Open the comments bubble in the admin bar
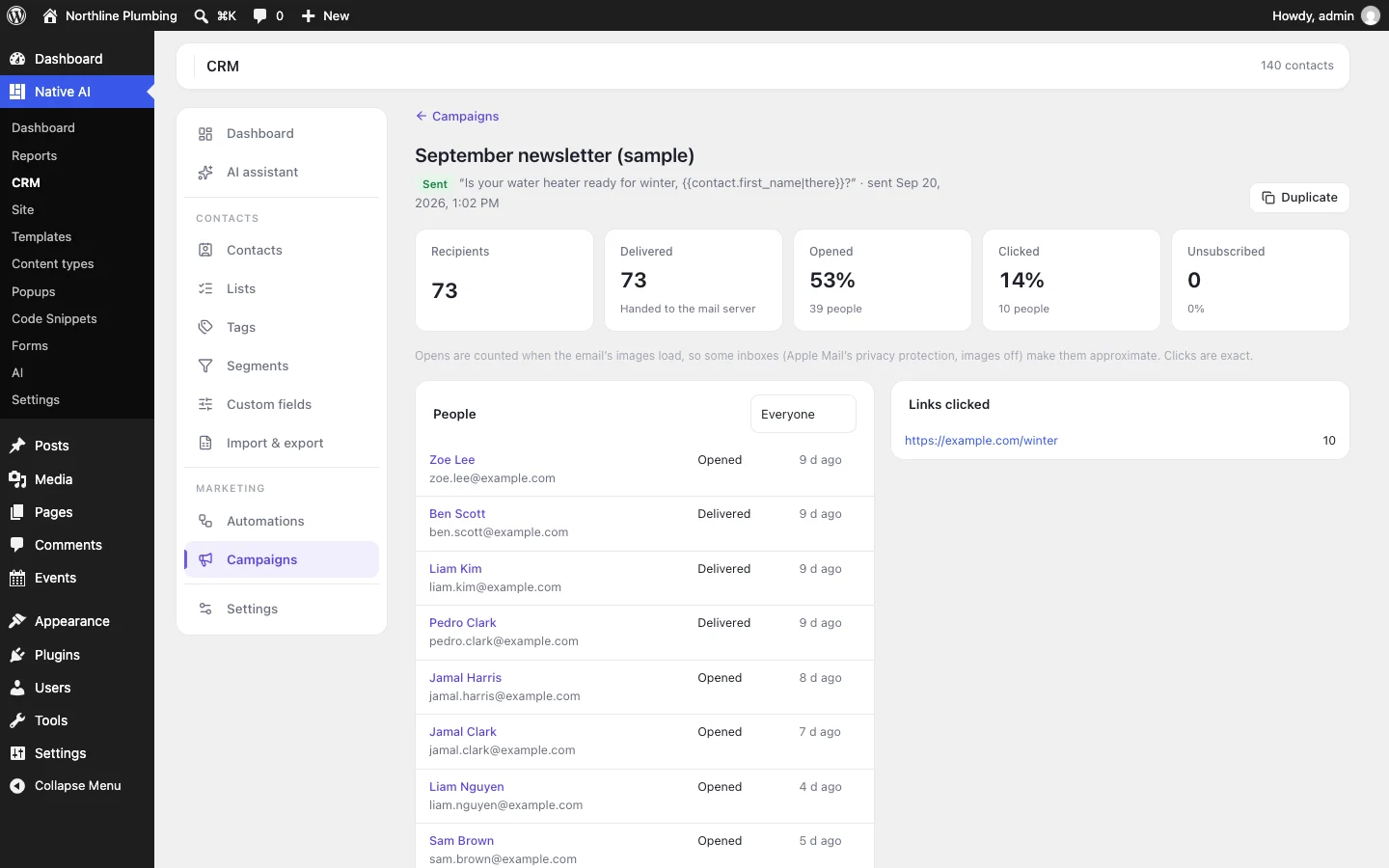Viewport: 1389px width, 868px height. [x=259, y=15]
